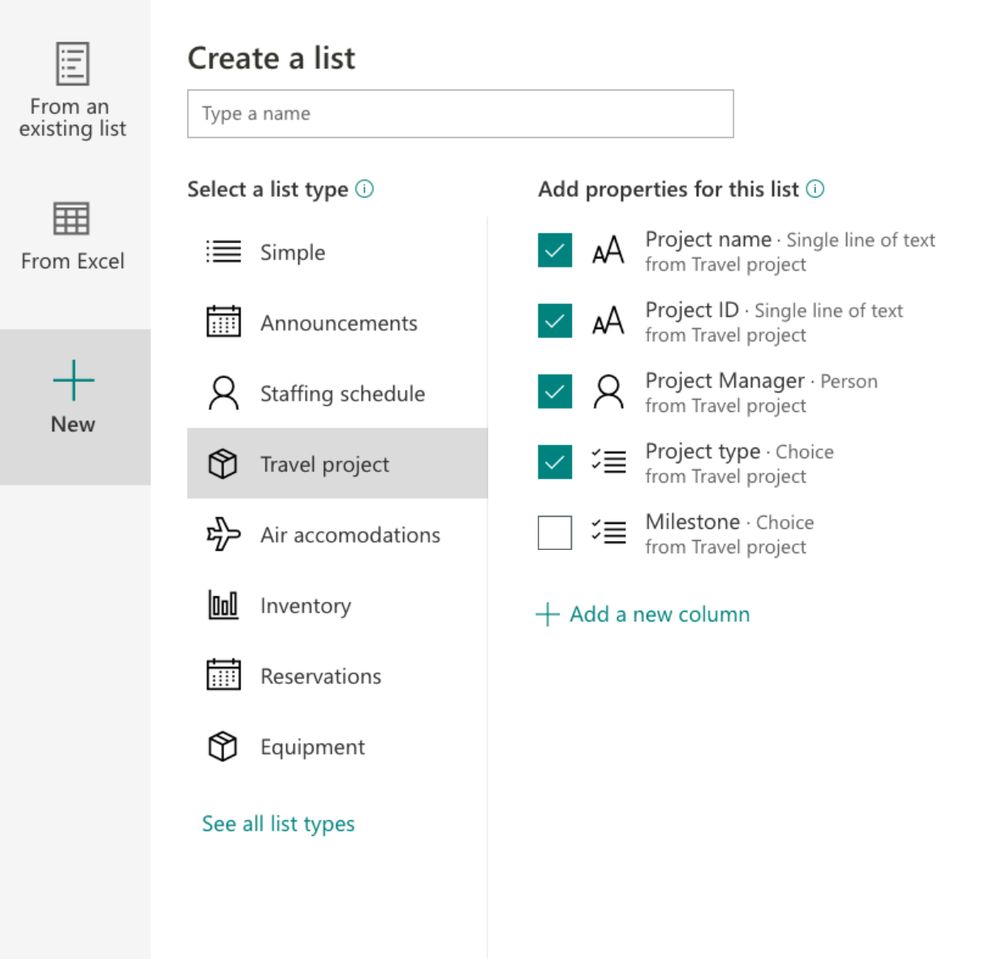
Task: Check the Milestone property checkbox
Action: [554, 533]
